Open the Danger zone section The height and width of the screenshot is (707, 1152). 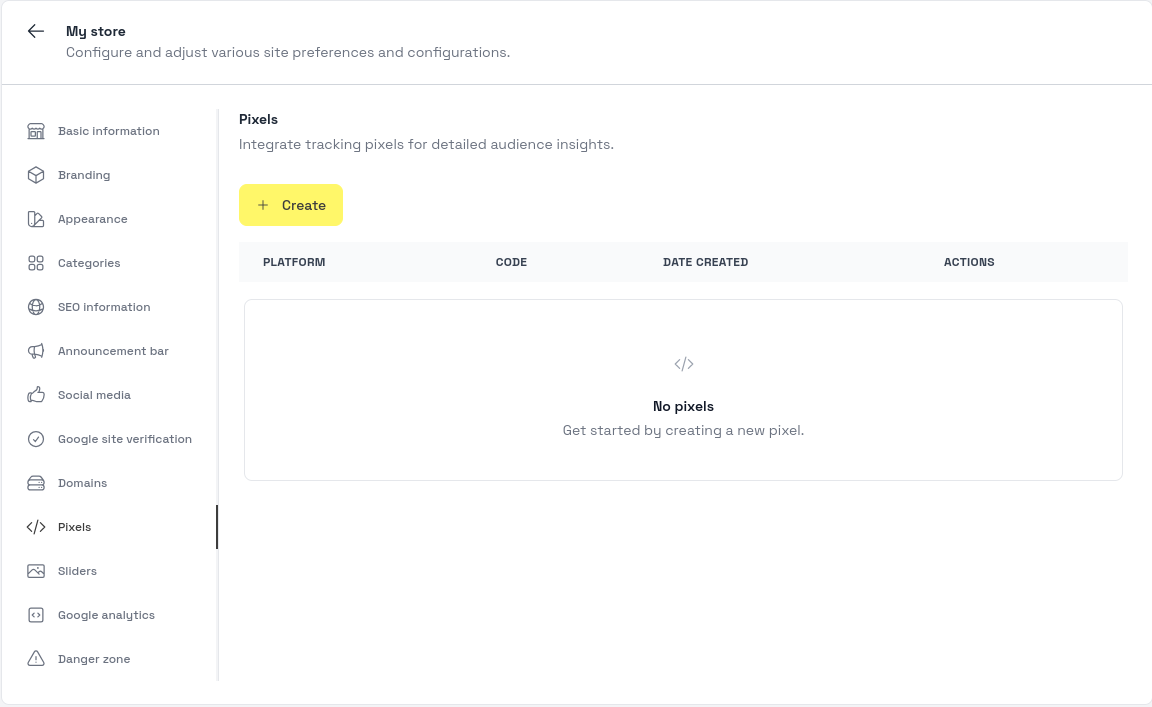94,659
